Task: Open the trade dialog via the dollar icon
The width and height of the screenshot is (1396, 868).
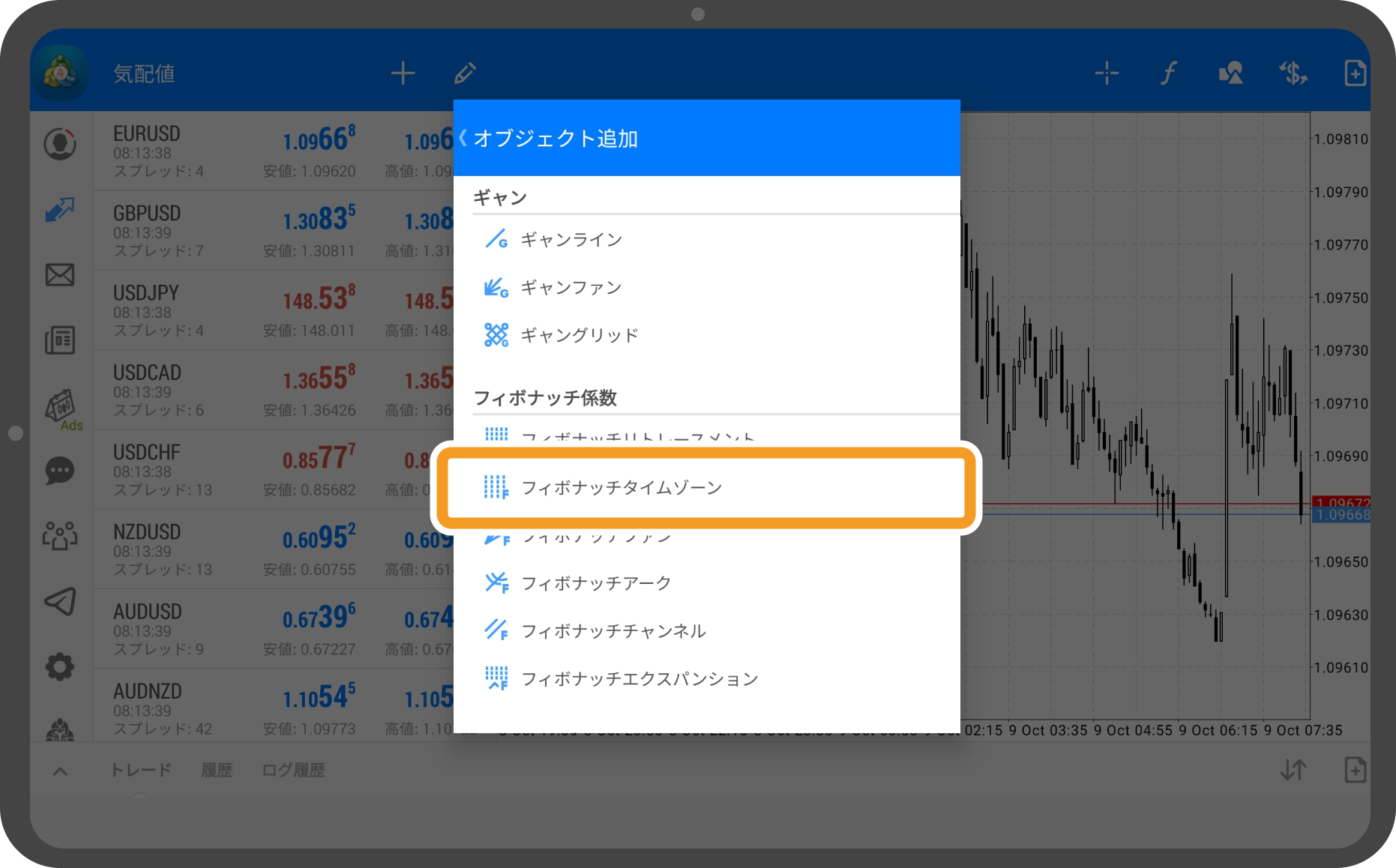Action: pos(1293,73)
